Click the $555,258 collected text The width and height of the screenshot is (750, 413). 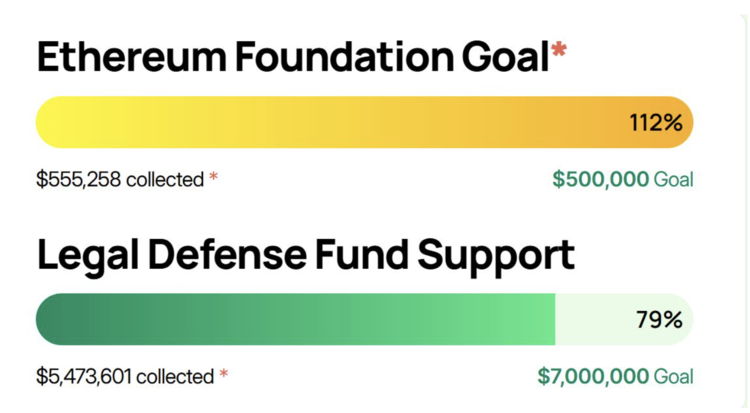(x=120, y=179)
